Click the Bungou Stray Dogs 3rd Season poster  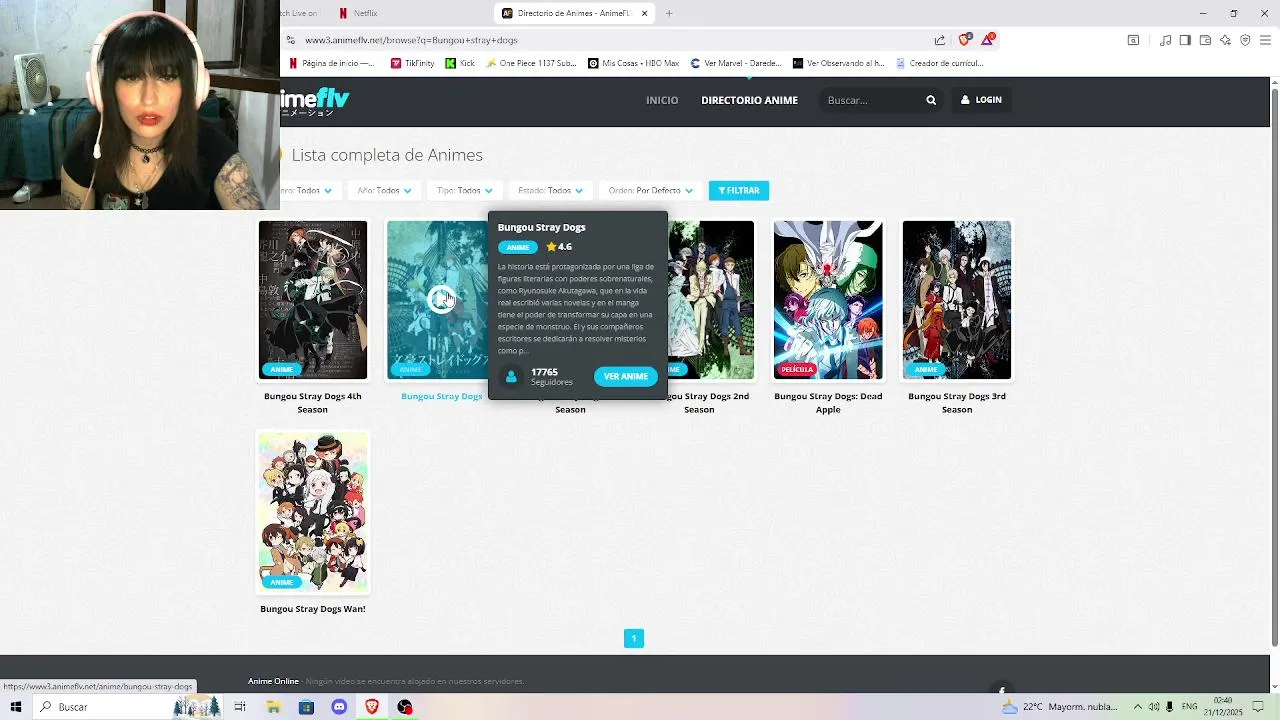pyautogui.click(x=957, y=300)
